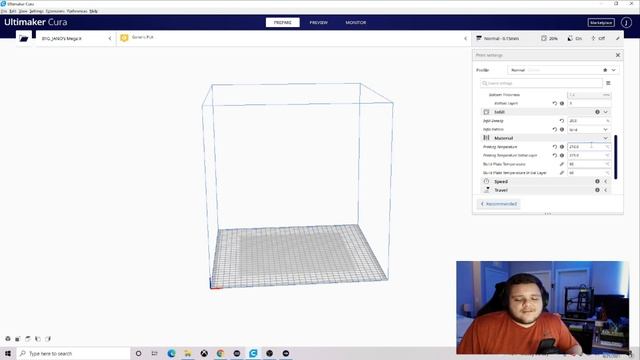Screen dimensions: 640x360
Task: Click the Material section icon
Action: click(x=486, y=138)
